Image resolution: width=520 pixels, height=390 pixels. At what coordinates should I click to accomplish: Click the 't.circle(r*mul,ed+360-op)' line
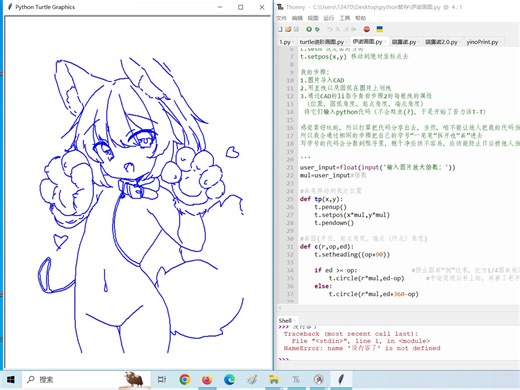[373, 294]
